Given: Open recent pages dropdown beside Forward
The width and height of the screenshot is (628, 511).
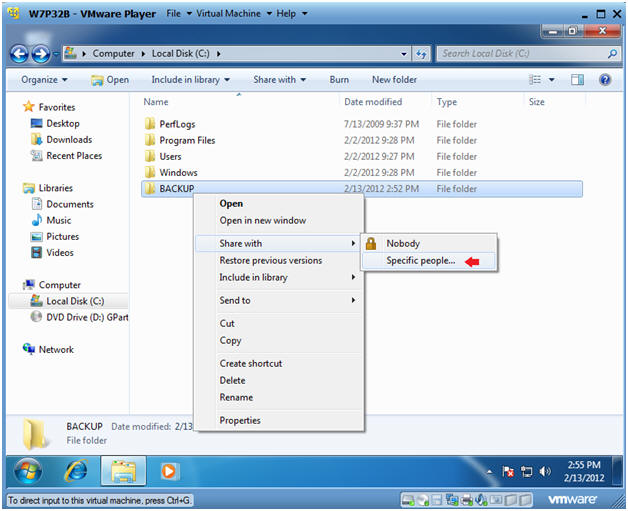Looking at the screenshot, I should (x=56, y=54).
